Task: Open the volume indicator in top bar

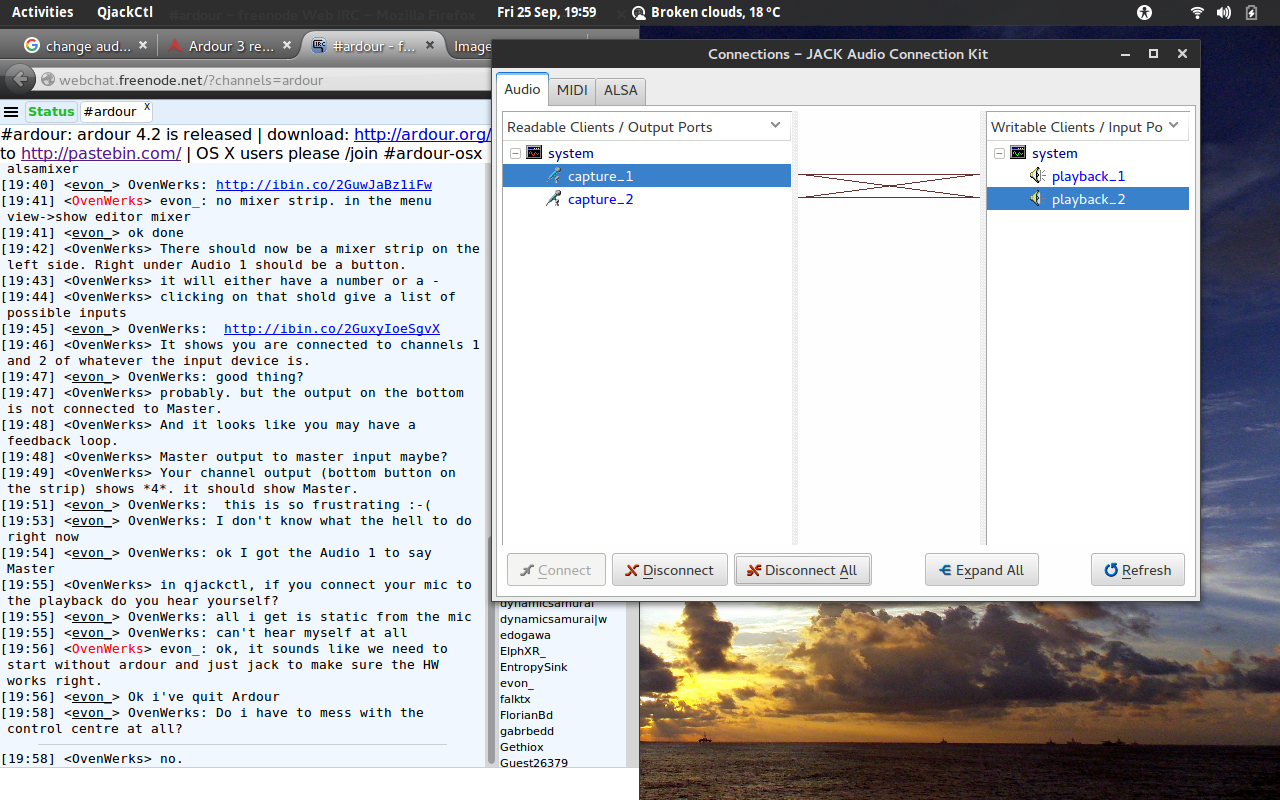Action: click(x=1224, y=13)
